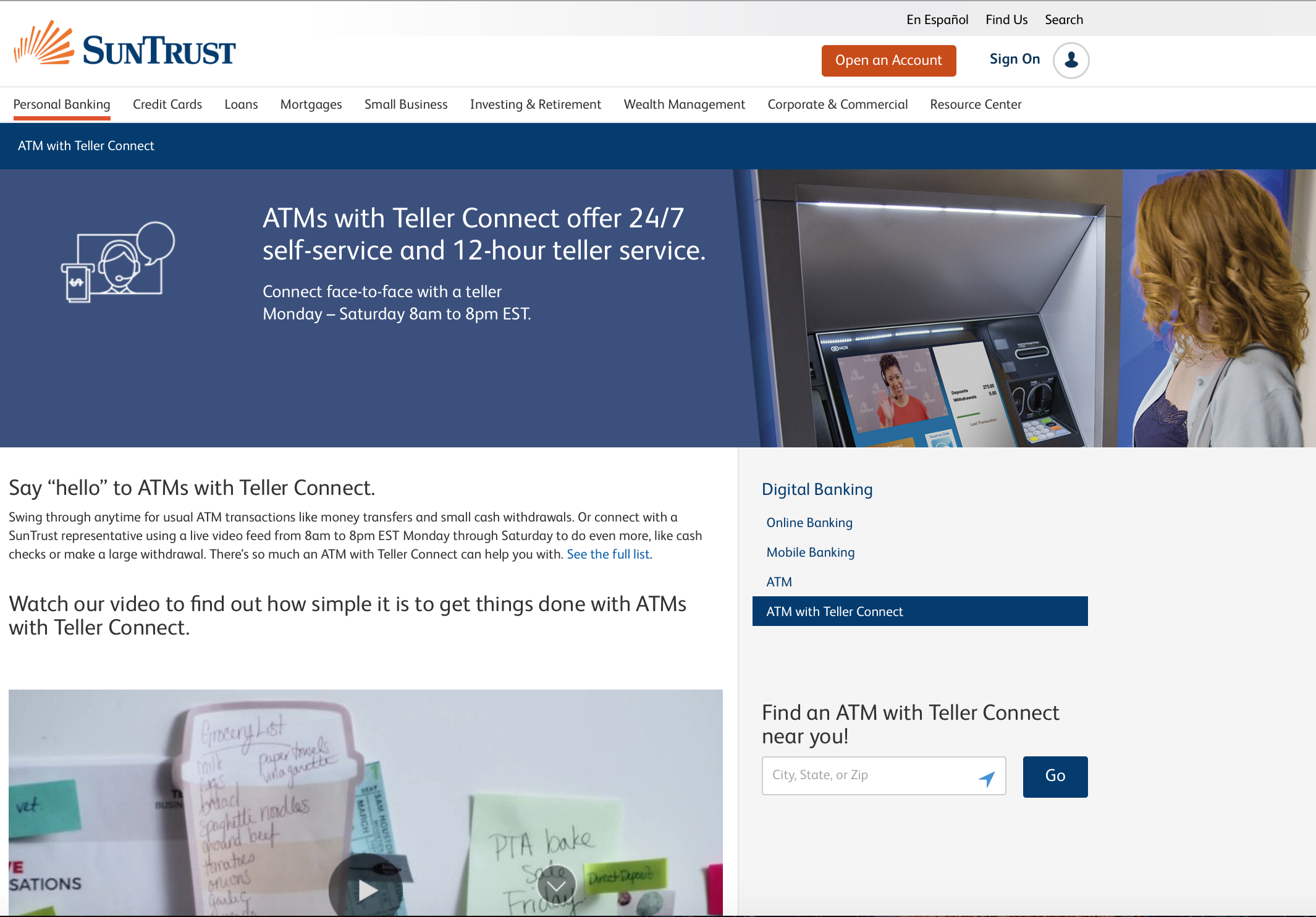Open Investing & Retirement menu
The width and height of the screenshot is (1316, 917).
[535, 104]
